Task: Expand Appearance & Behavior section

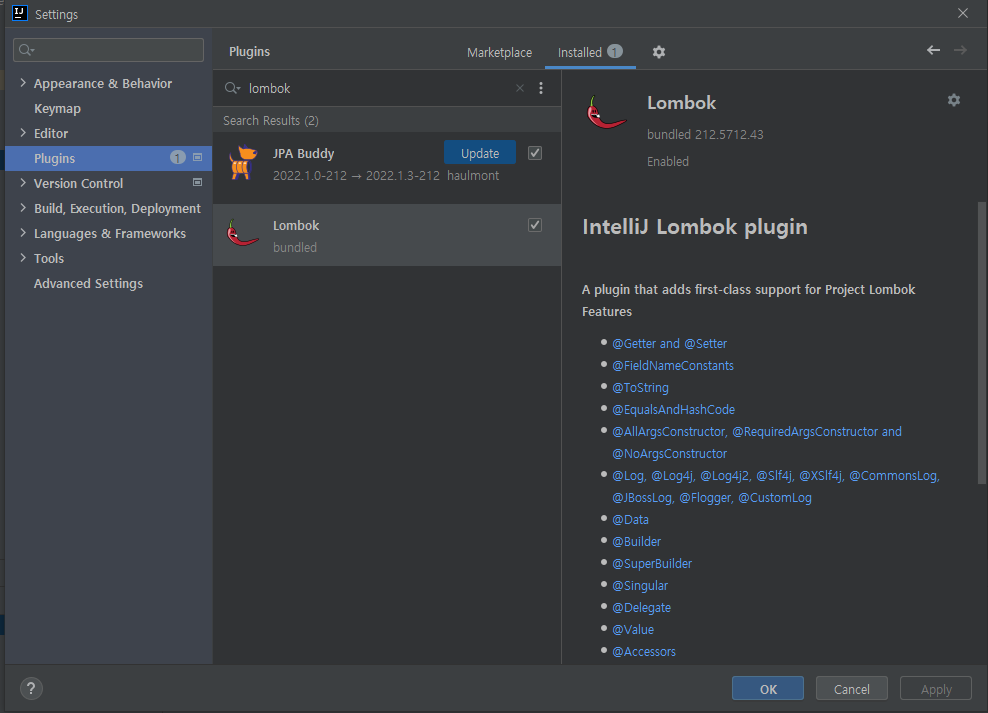Action: (x=23, y=83)
